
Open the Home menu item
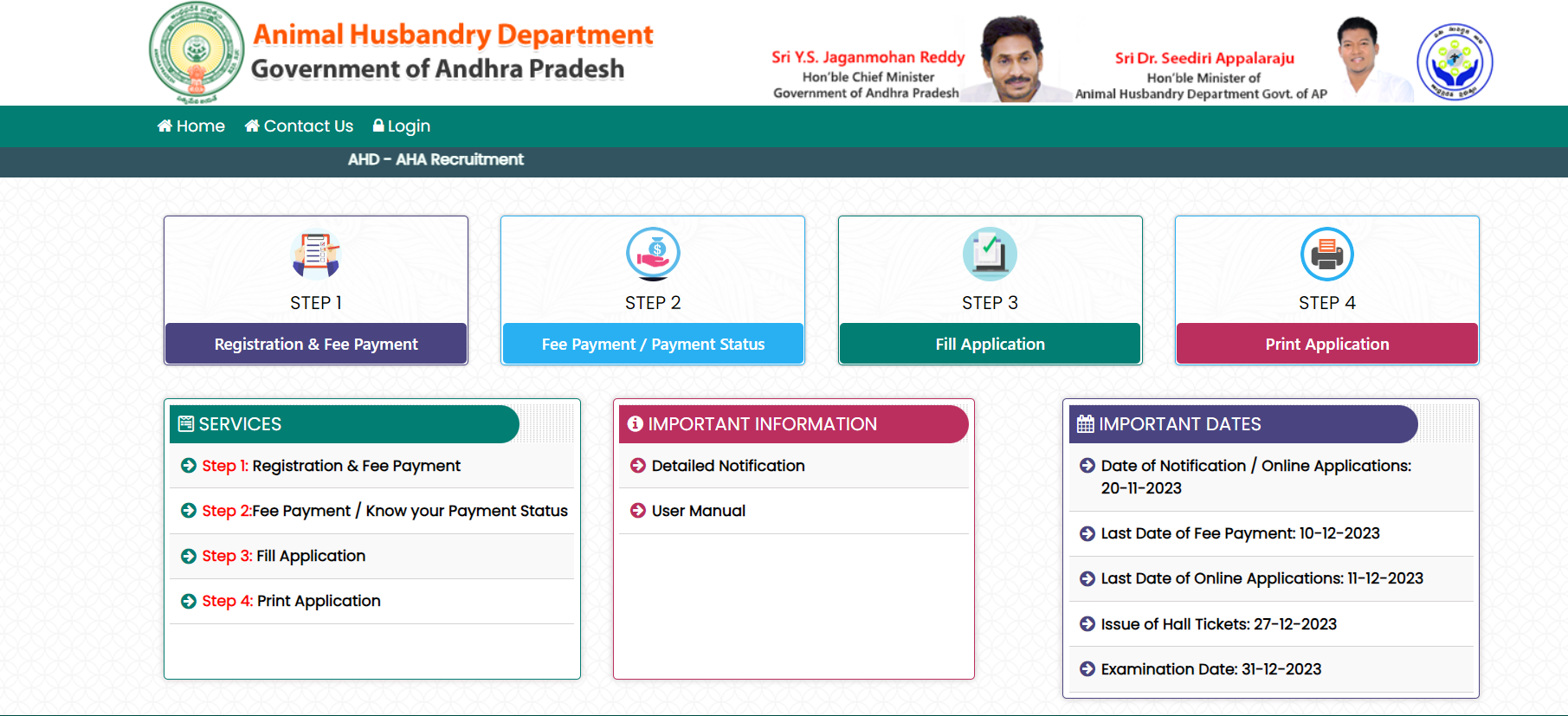[x=191, y=126]
